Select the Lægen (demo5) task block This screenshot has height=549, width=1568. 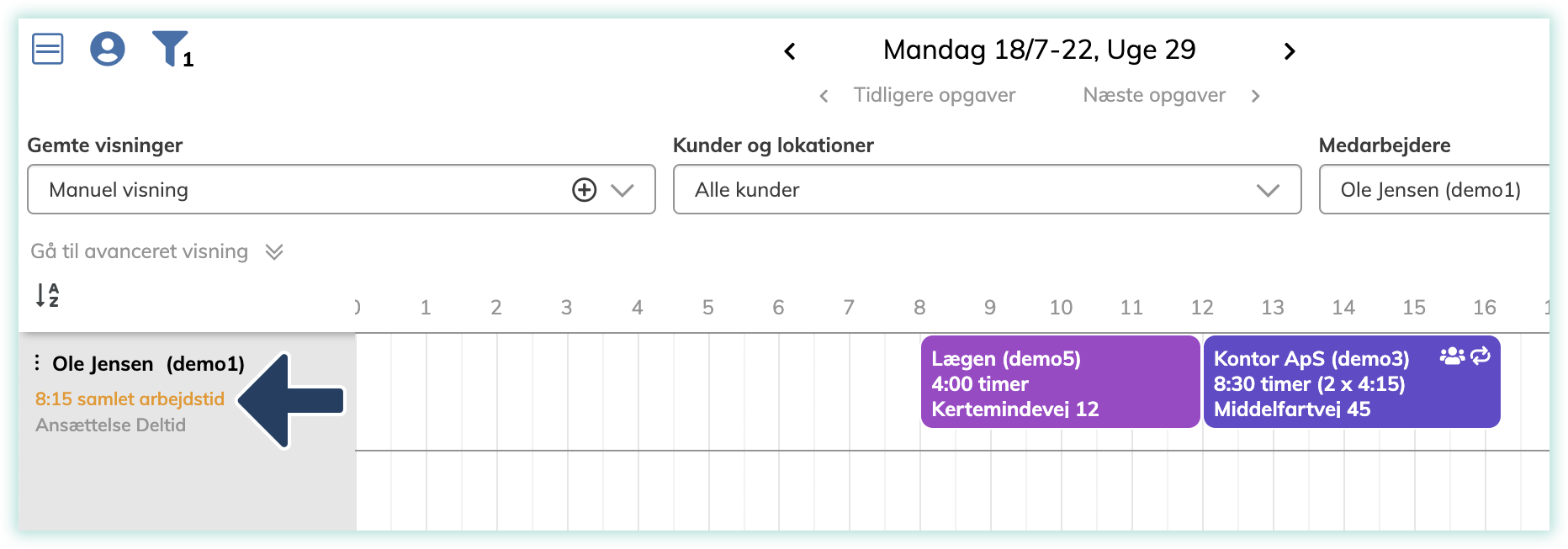(x=1059, y=383)
